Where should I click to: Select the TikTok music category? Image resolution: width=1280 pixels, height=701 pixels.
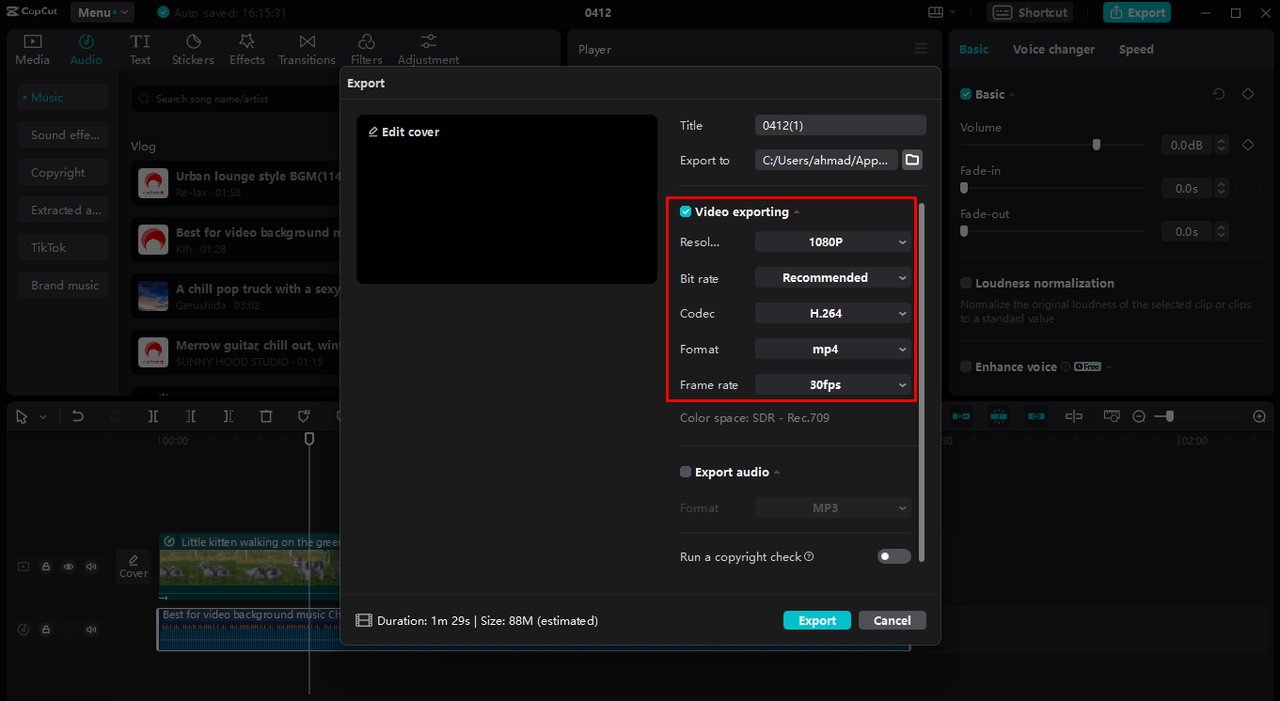(x=62, y=248)
